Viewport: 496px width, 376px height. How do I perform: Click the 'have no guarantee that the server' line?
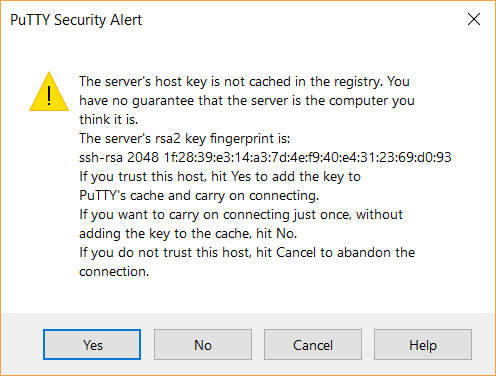tap(247, 101)
